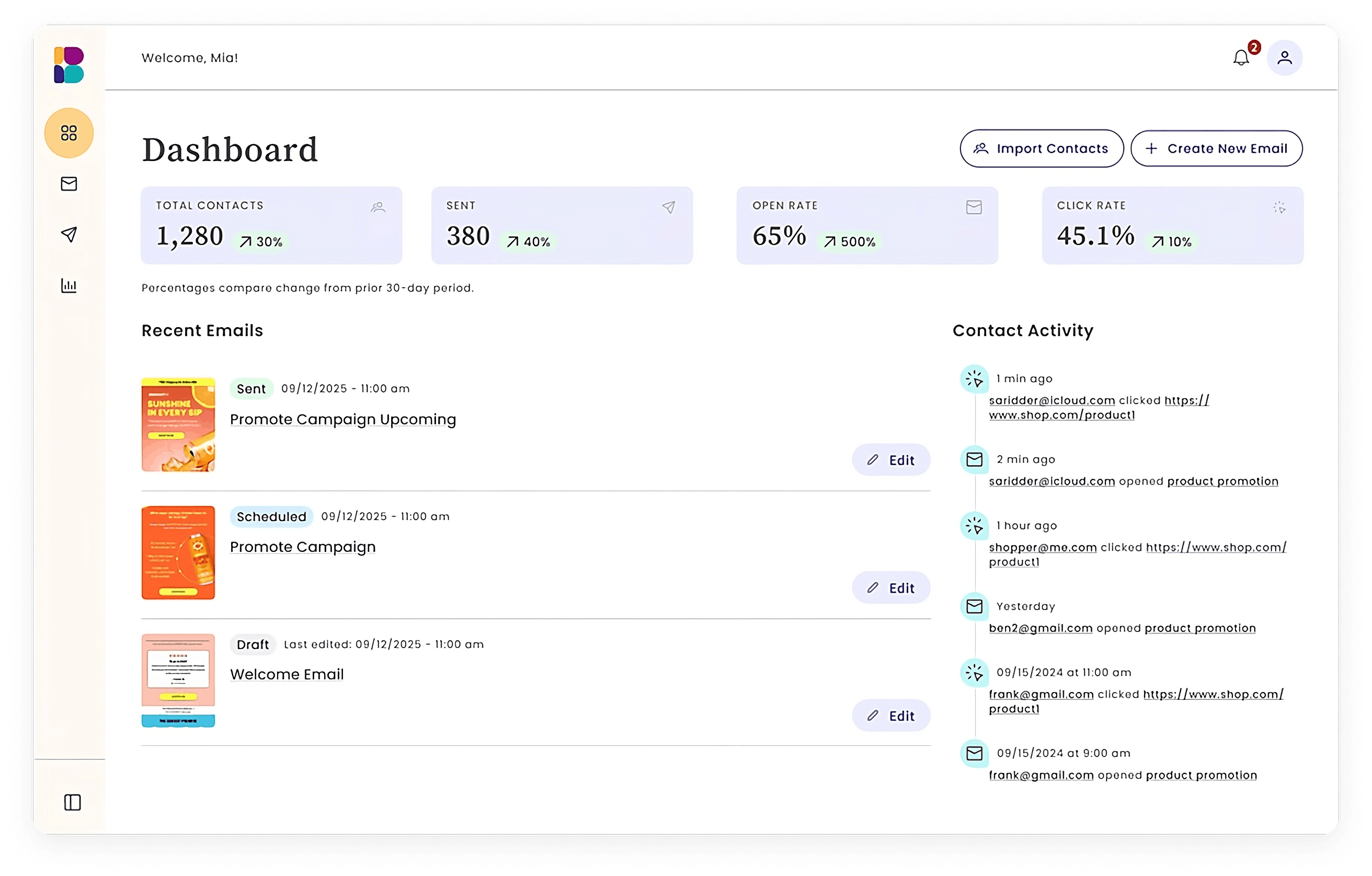Open the product promotion link under ben2@gmail.com
Screen dimensions: 1372x876
[x=1200, y=628]
